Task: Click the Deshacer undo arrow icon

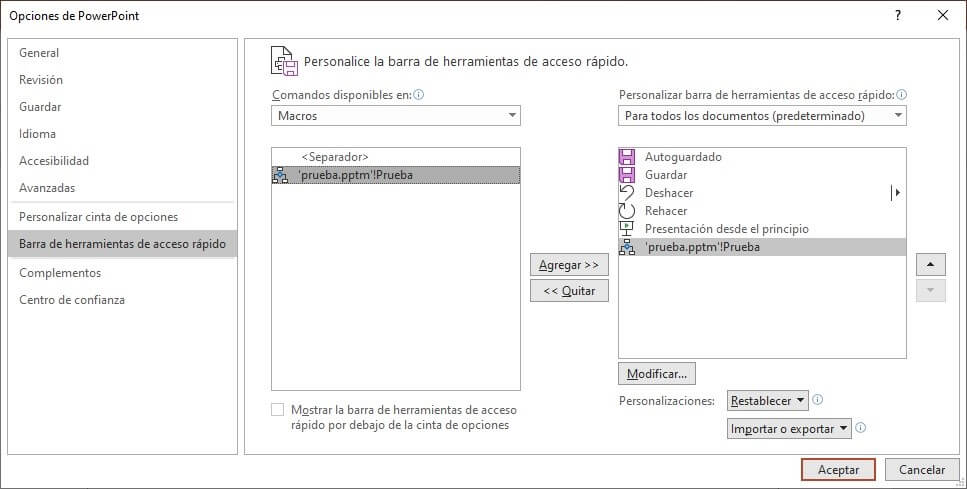Action: tap(627, 192)
